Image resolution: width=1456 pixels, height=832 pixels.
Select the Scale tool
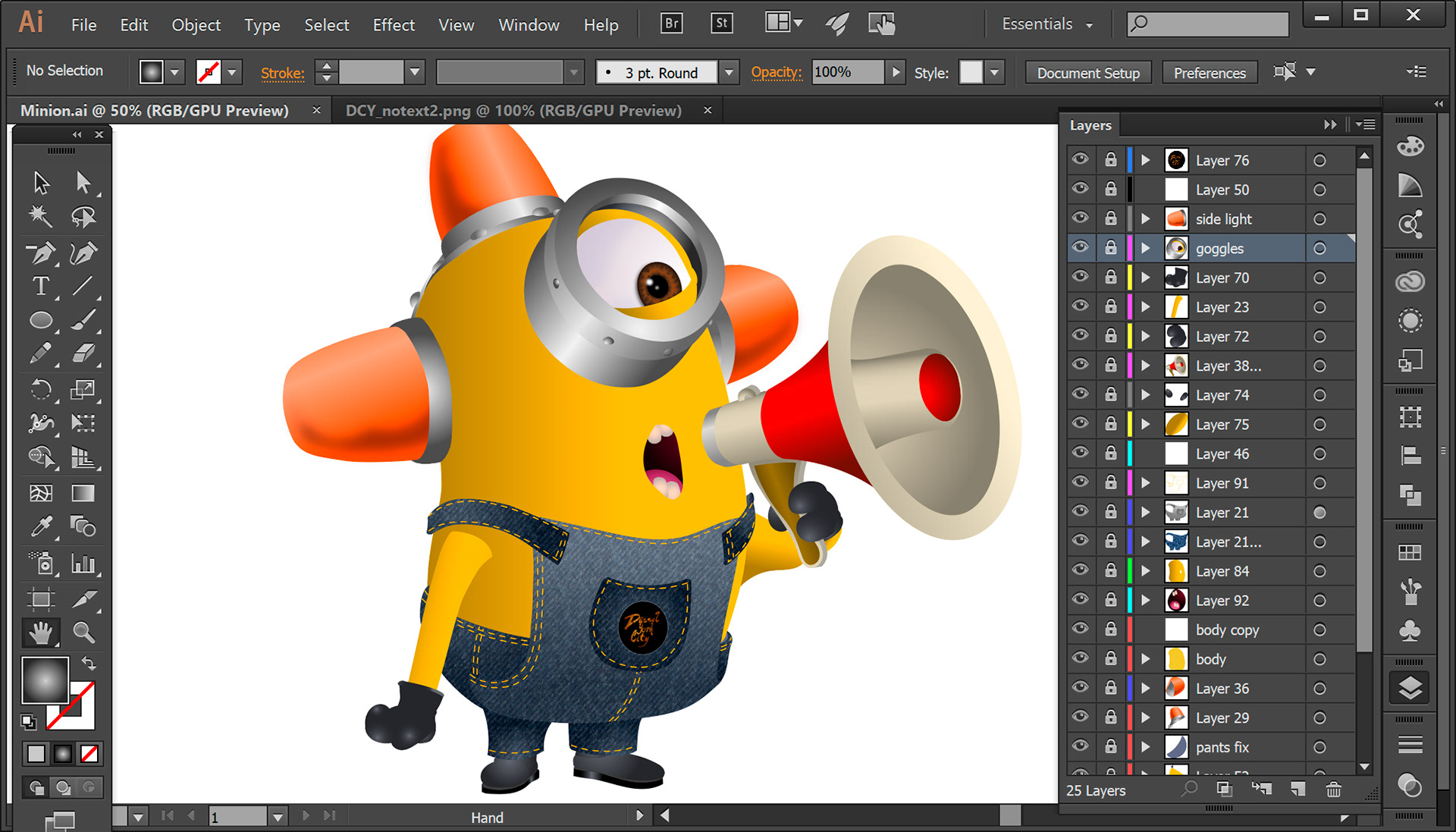[x=83, y=390]
